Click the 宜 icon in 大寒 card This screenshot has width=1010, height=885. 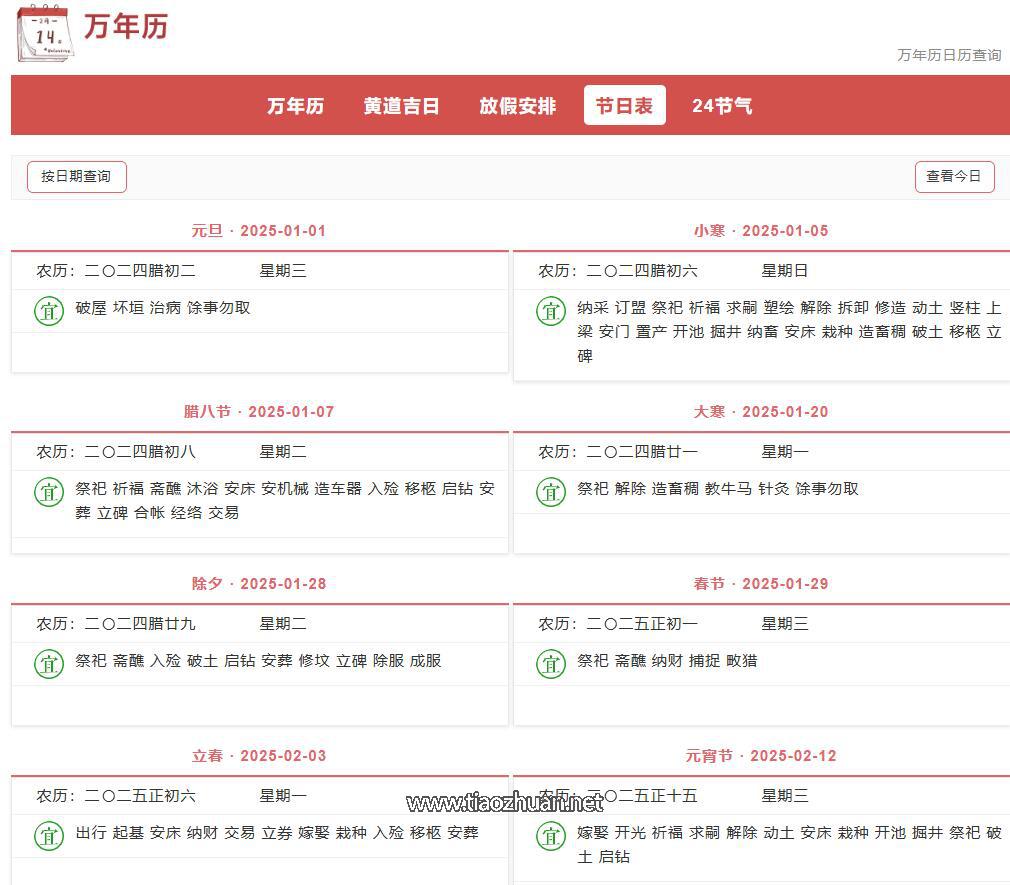pyautogui.click(x=551, y=492)
